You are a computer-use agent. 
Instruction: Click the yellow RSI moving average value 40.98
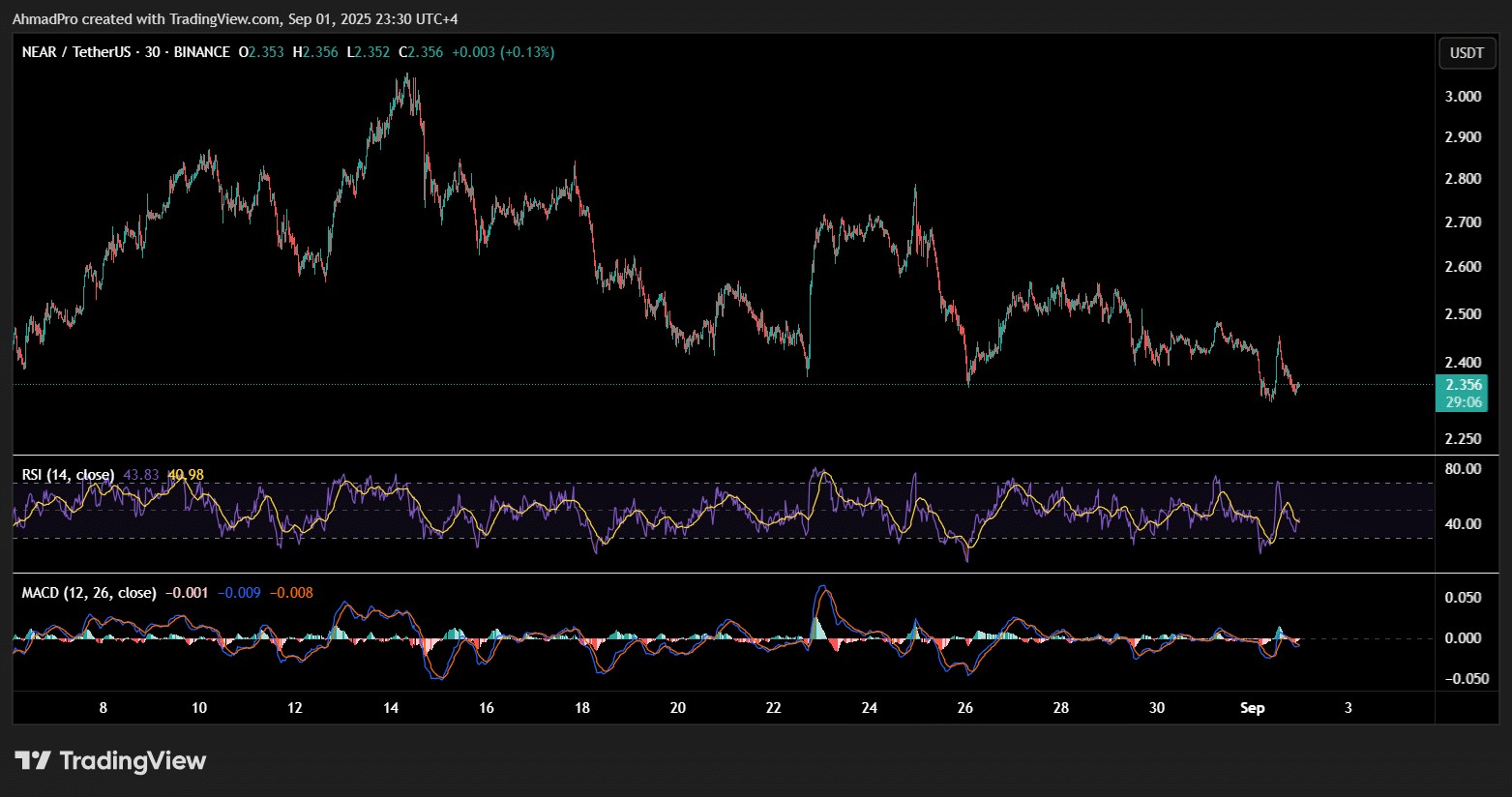coord(186,475)
